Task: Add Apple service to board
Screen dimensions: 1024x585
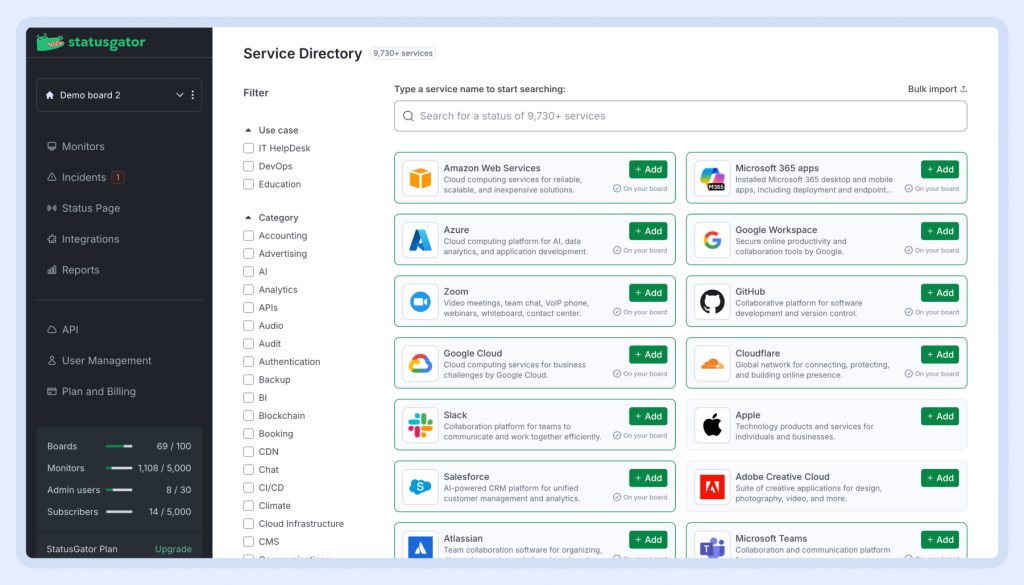Action: pyautogui.click(x=940, y=416)
